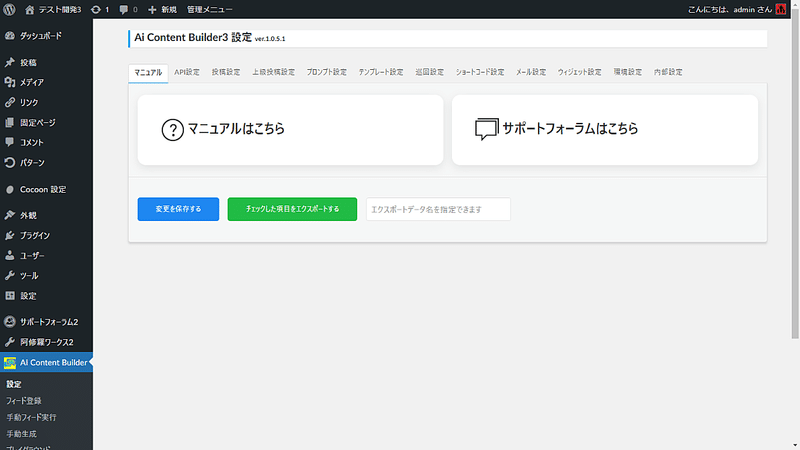The height and width of the screenshot is (450, 800).
Task: Click the media library icon
Action: coord(10,82)
